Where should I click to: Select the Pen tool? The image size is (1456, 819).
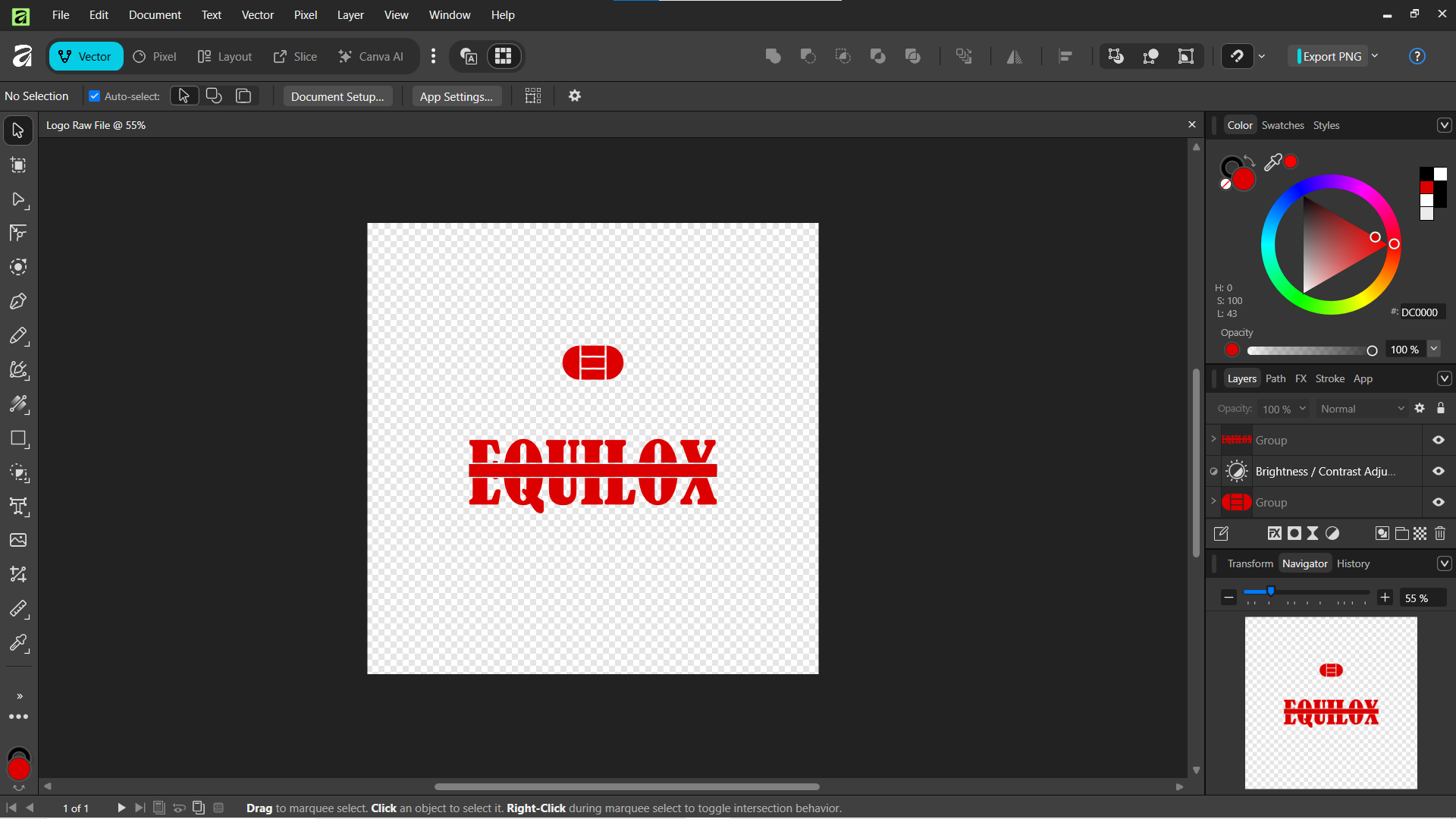18,302
